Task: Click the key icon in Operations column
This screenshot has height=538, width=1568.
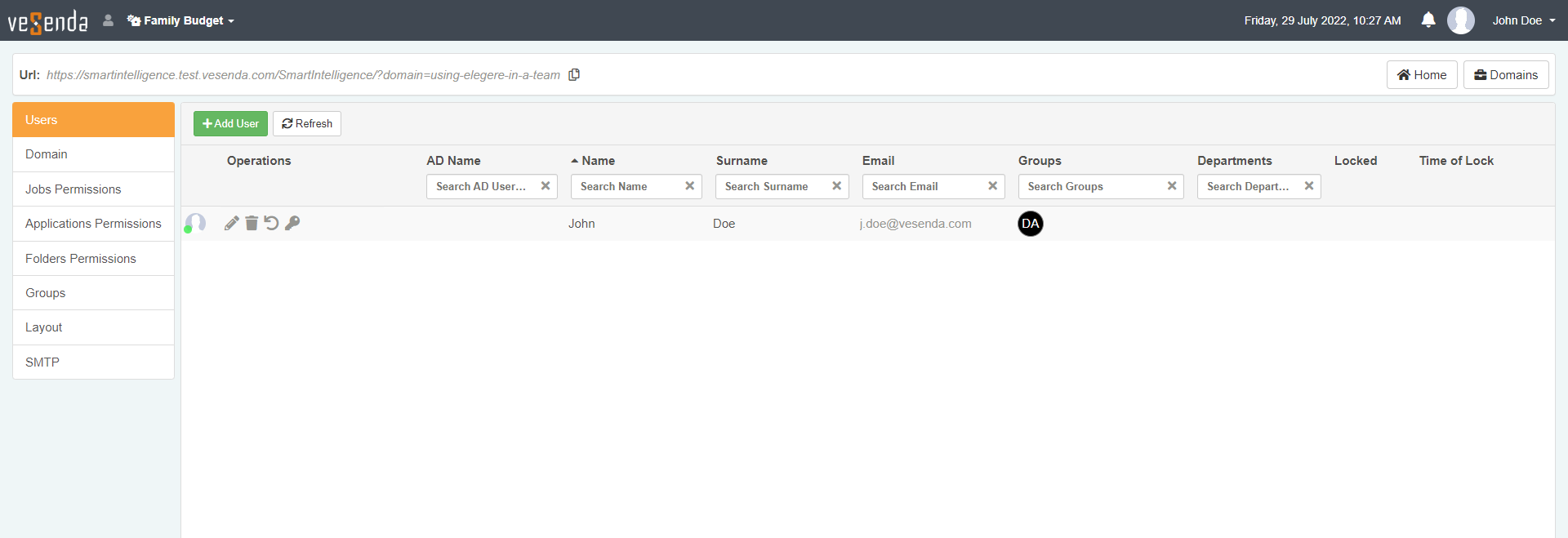Action: click(x=292, y=224)
